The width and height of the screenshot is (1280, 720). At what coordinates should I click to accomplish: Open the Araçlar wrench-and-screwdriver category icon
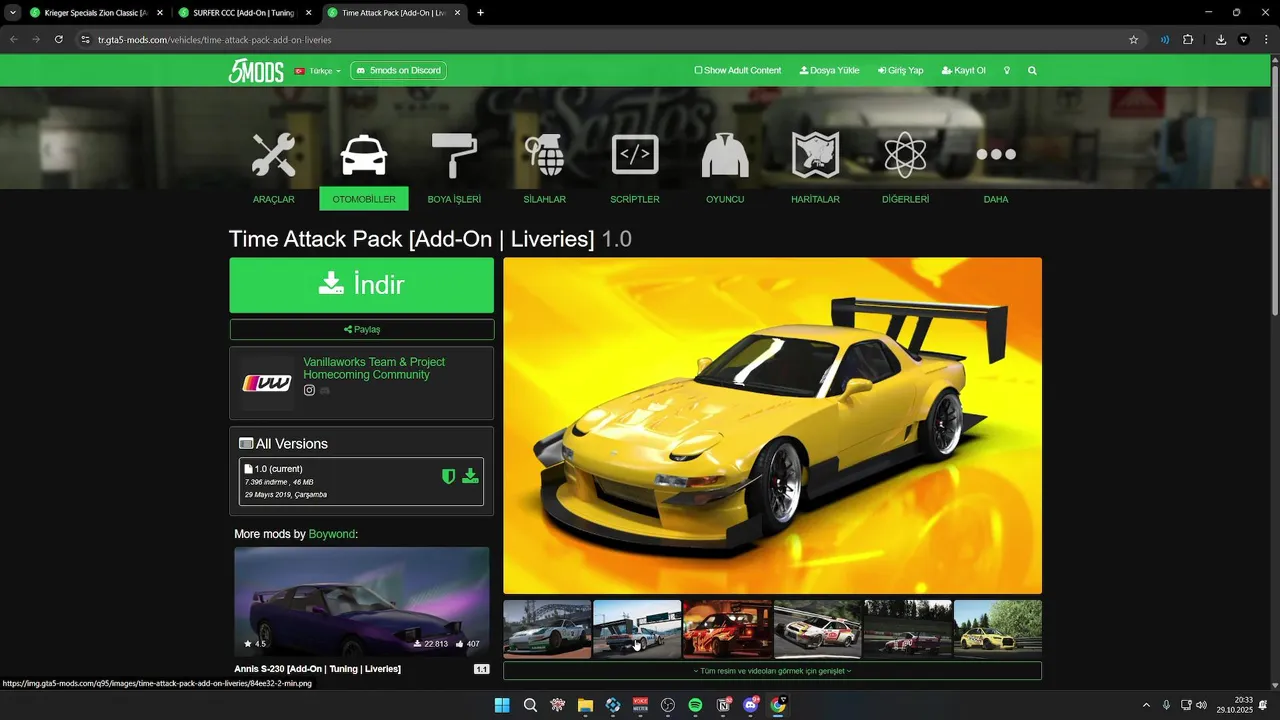[273, 155]
